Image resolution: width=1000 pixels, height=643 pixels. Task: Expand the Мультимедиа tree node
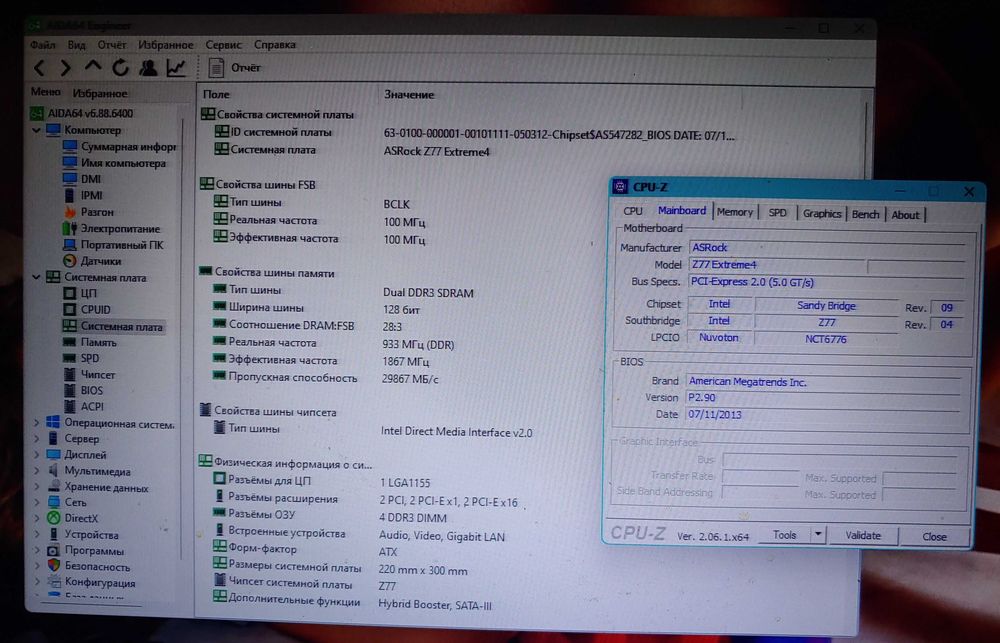pyautogui.click(x=36, y=471)
